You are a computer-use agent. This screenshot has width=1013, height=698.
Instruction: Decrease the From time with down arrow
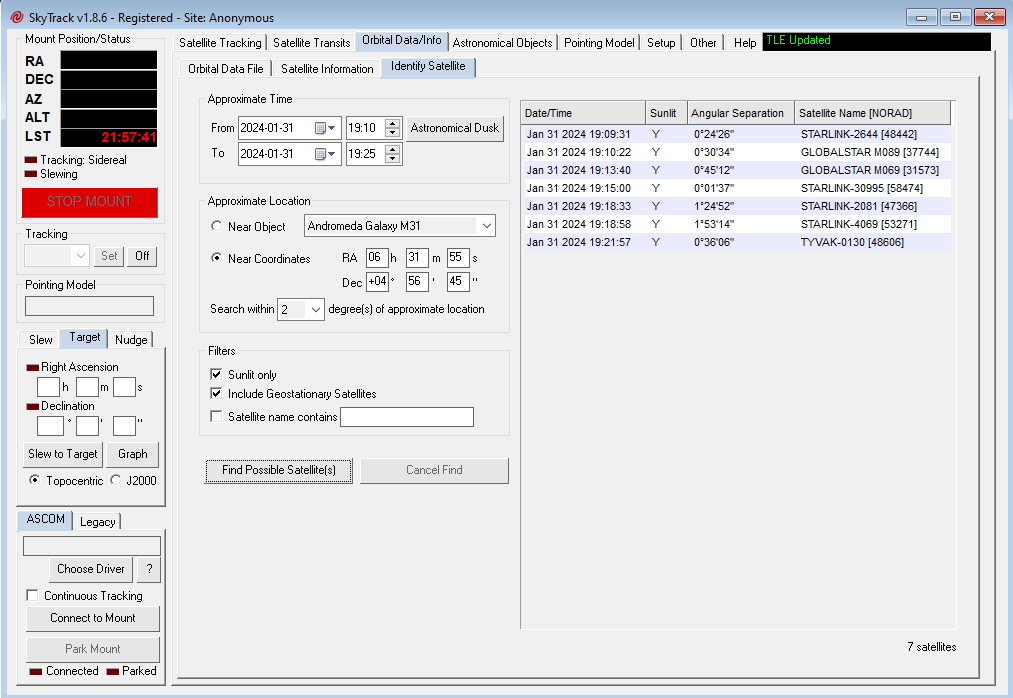tap(392, 132)
